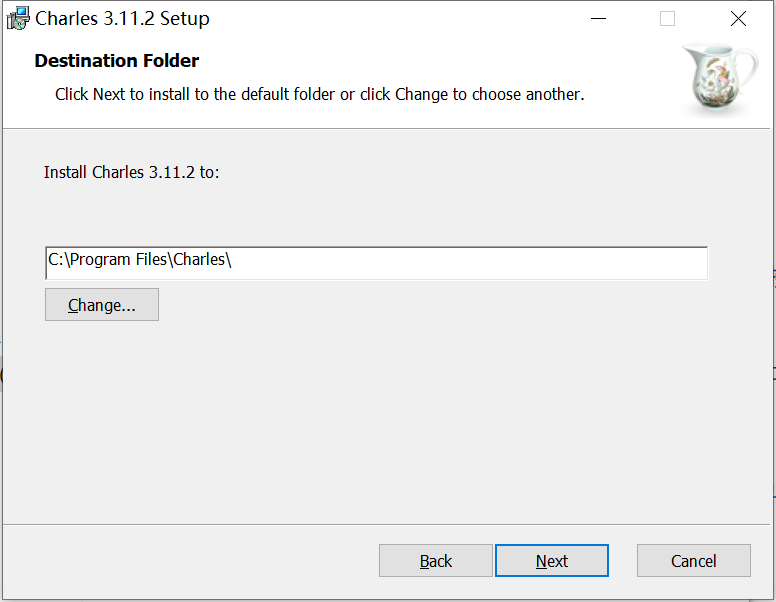Click empty title bar space left of minimize
The height and width of the screenshot is (602, 776).
[400, 18]
